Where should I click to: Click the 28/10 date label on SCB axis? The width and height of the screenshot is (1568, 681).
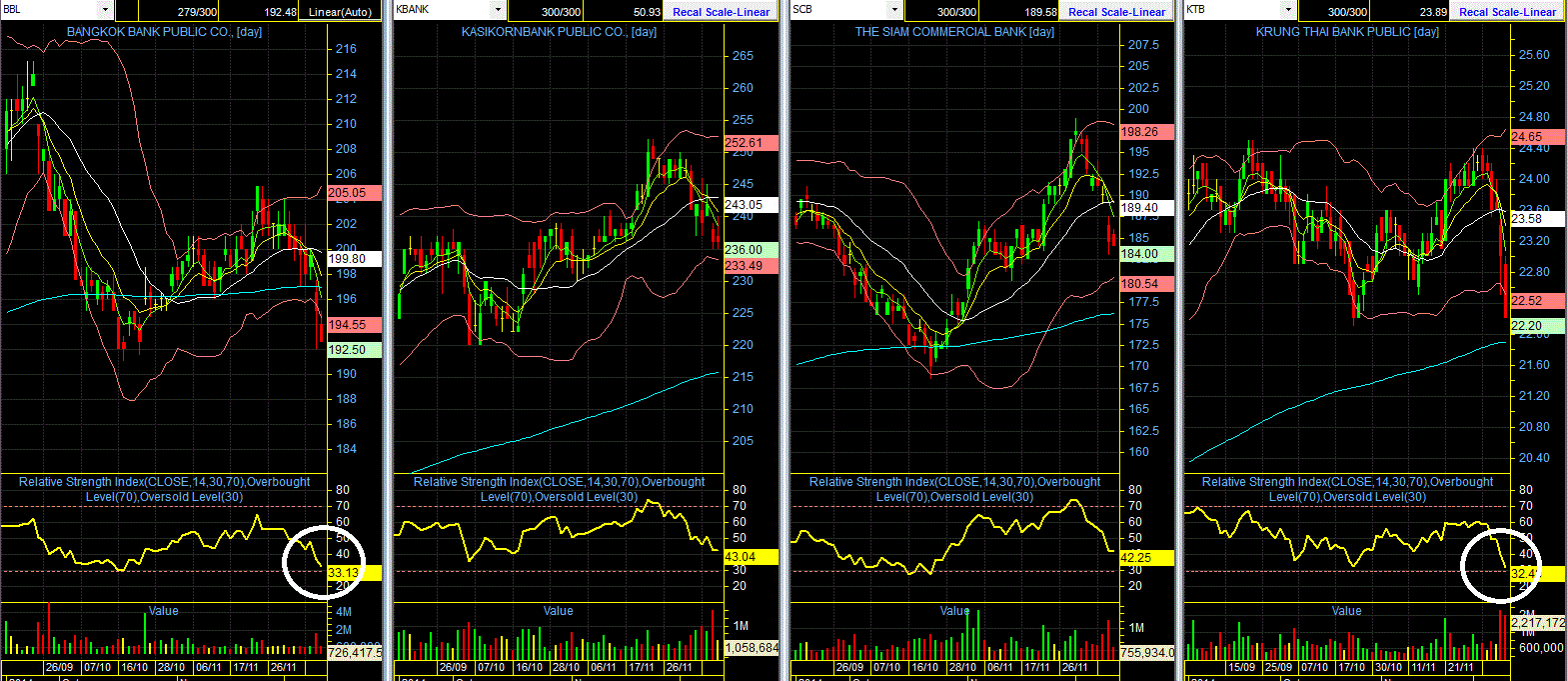[x=962, y=667]
